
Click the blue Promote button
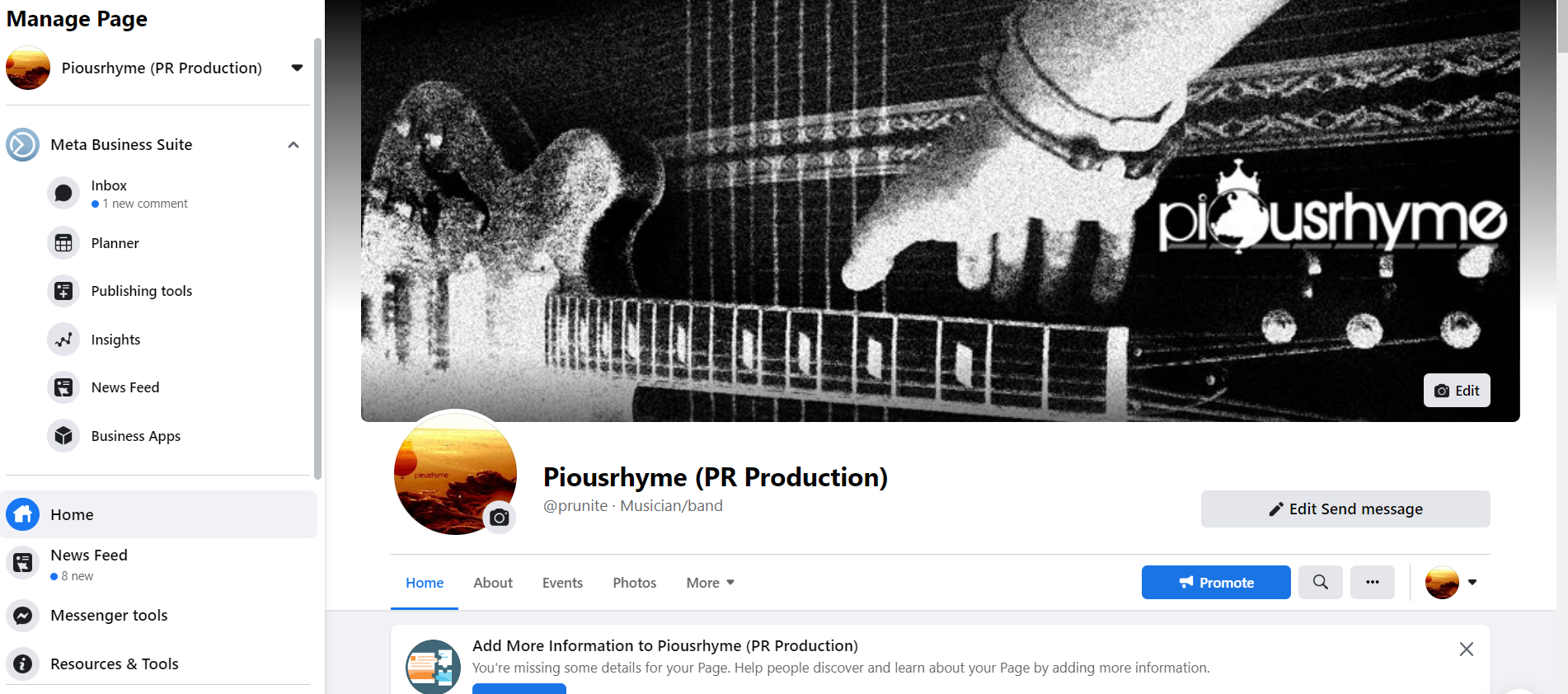coord(1216,582)
